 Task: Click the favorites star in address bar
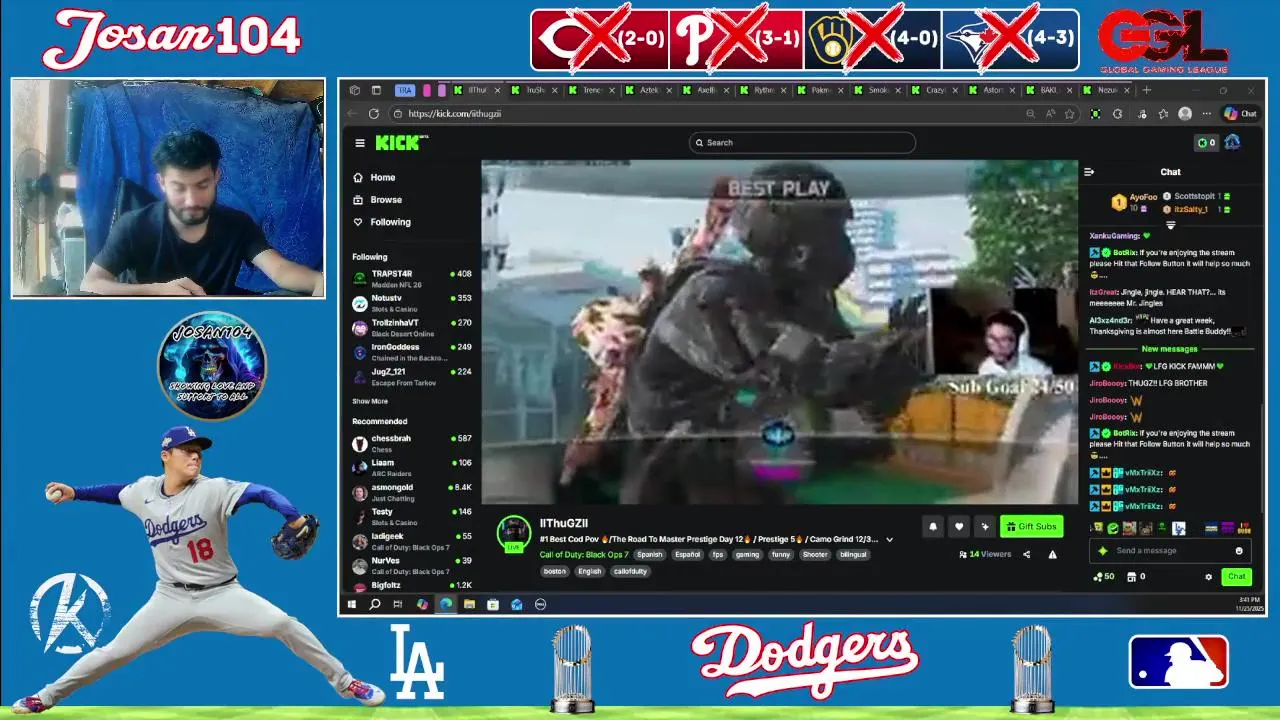(x=1069, y=114)
